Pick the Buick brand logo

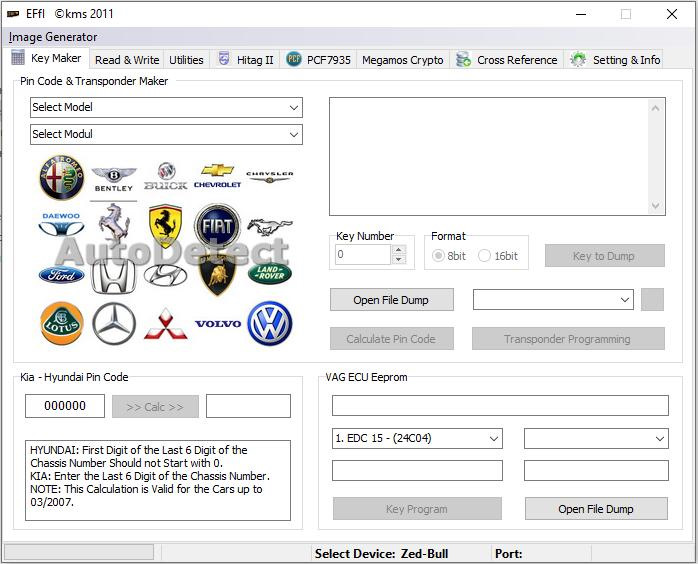[x=166, y=176]
